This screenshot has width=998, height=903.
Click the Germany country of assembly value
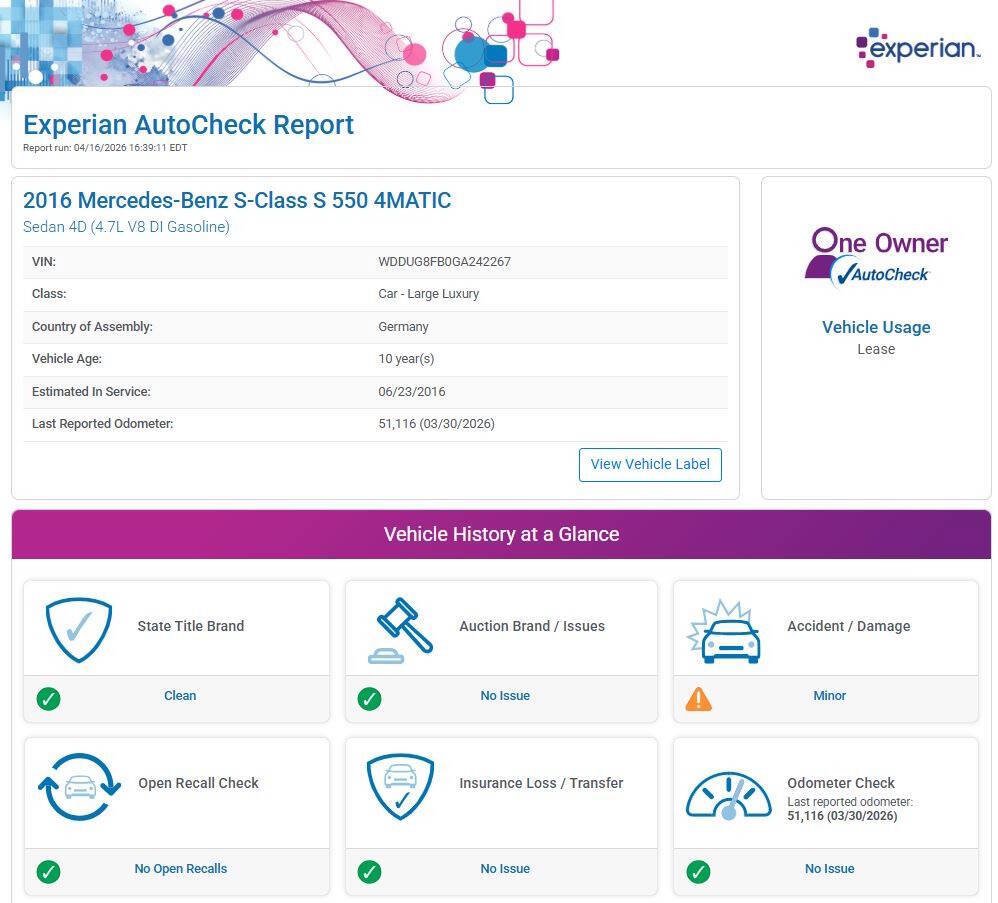pos(403,326)
